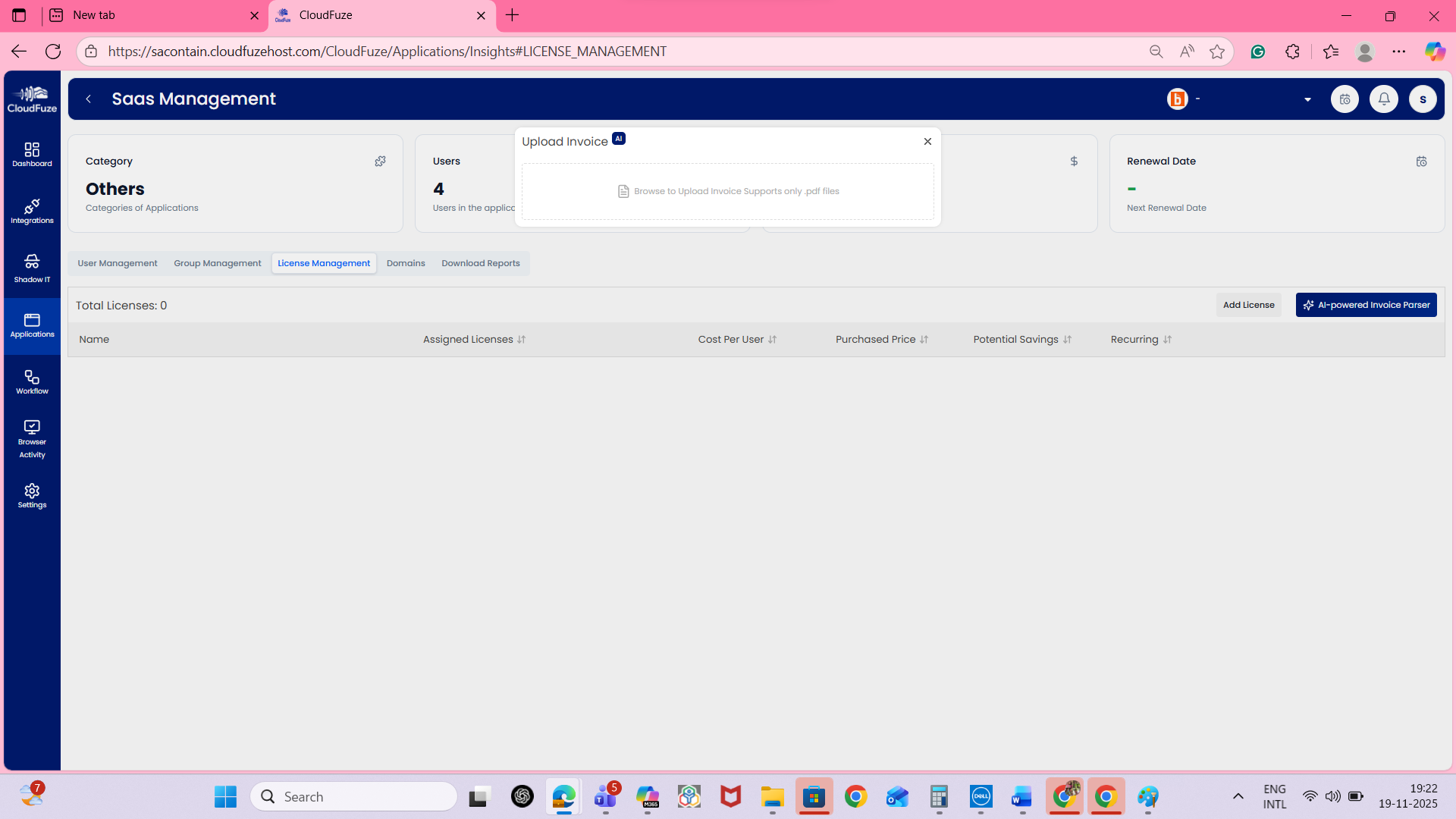Click the notifications bell icon
1456x819 pixels.
pos(1383,99)
